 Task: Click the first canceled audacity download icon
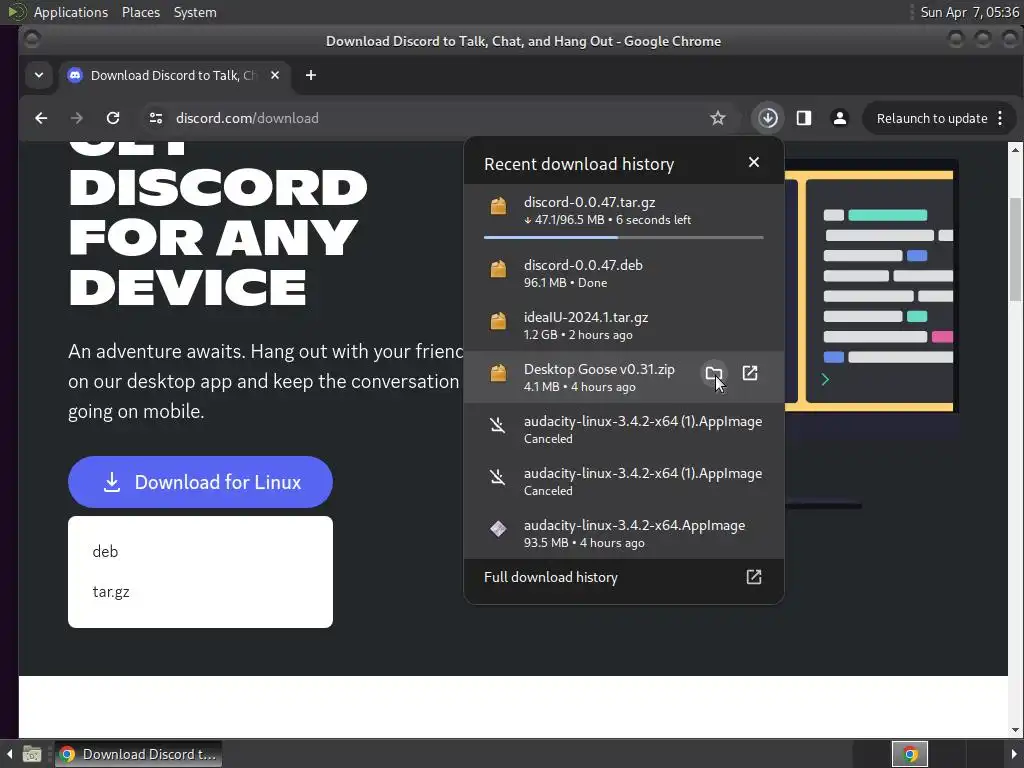tap(498, 426)
